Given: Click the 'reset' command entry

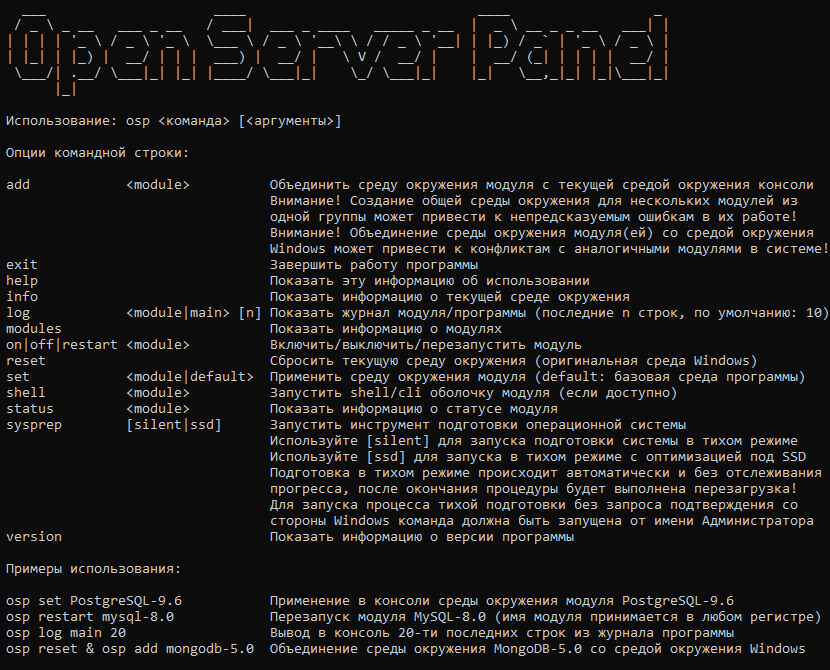Looking at the screenshot, I should [x=26, y=361].
